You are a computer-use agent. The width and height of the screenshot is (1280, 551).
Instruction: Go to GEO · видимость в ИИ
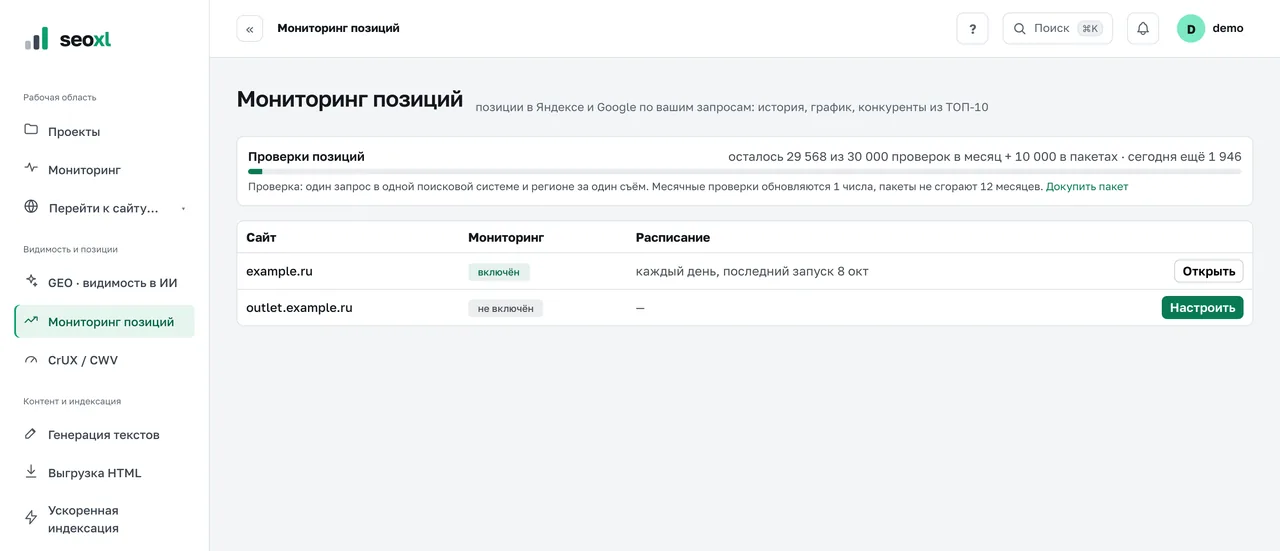click(x=104, y=283)
